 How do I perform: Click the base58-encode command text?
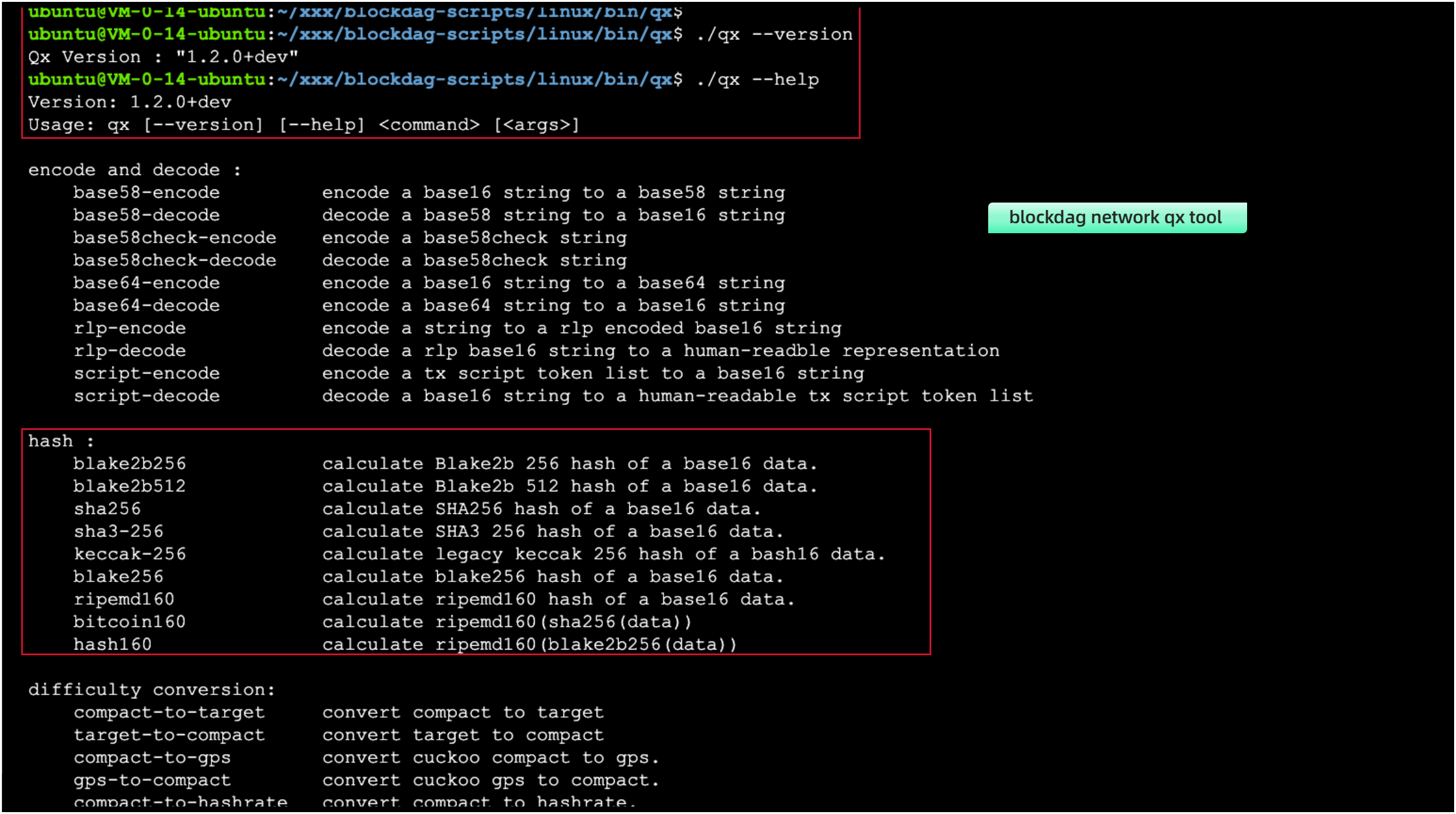coord(146,193)
